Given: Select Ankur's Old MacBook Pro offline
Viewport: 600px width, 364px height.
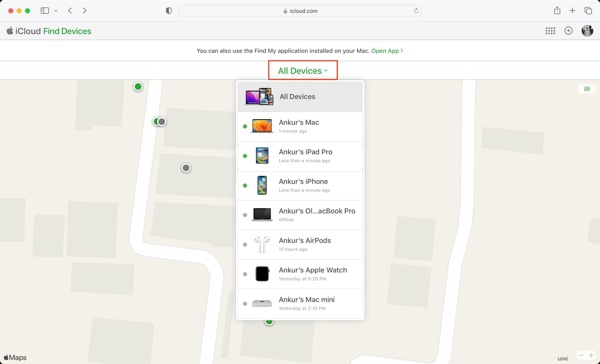Looking at the screenshot, I should click(300, 215).
